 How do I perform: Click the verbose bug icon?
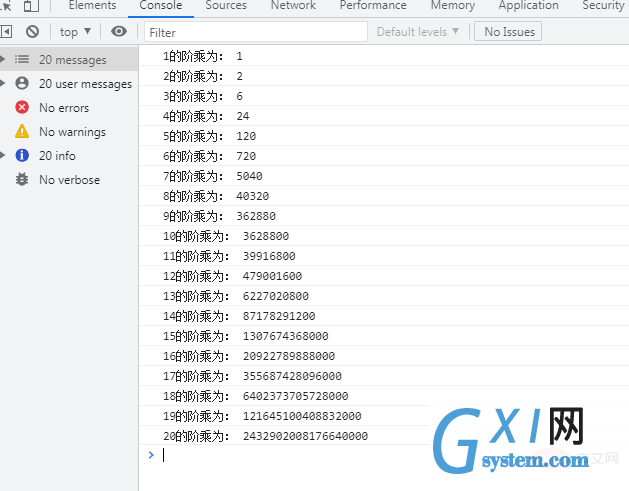pyautogui.click(x=22, y=179)
